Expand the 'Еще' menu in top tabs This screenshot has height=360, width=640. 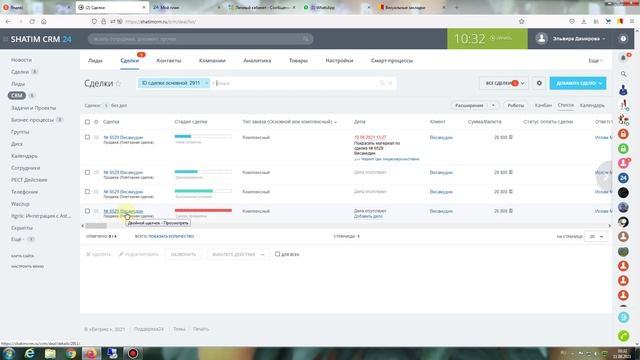pos(595,60)
